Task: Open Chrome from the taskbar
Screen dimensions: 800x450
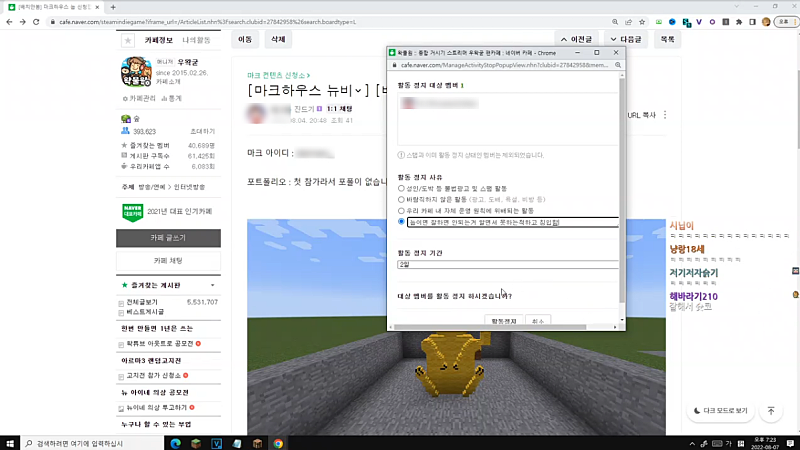Action: (x=278, y=443)
